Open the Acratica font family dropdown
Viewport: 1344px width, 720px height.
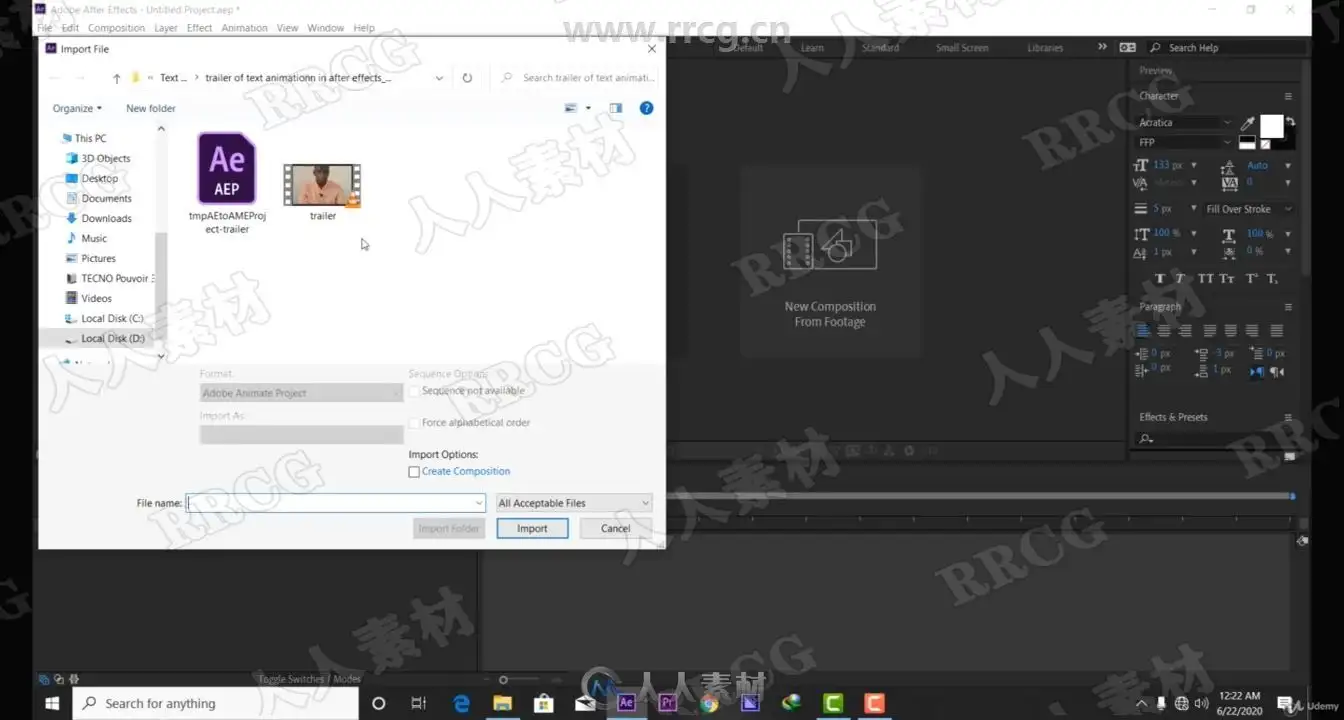point(1185,122)
